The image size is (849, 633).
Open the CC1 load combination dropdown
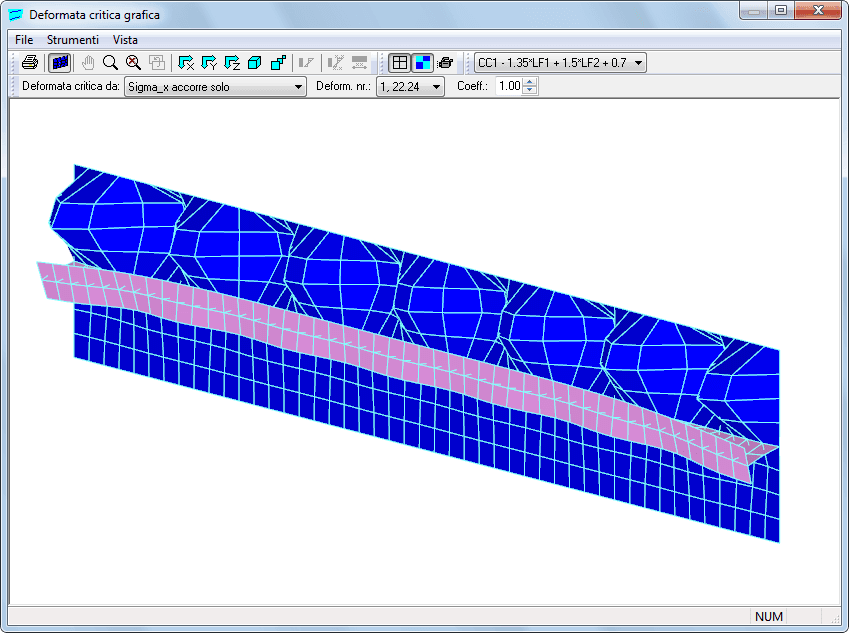[560, 63]
